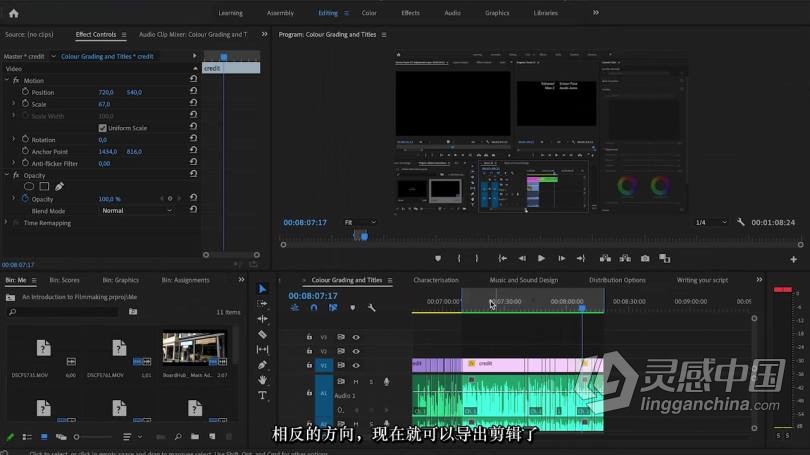Open the Characterisation sequence tab
This screenshot has width=810, height=455.
435,280
